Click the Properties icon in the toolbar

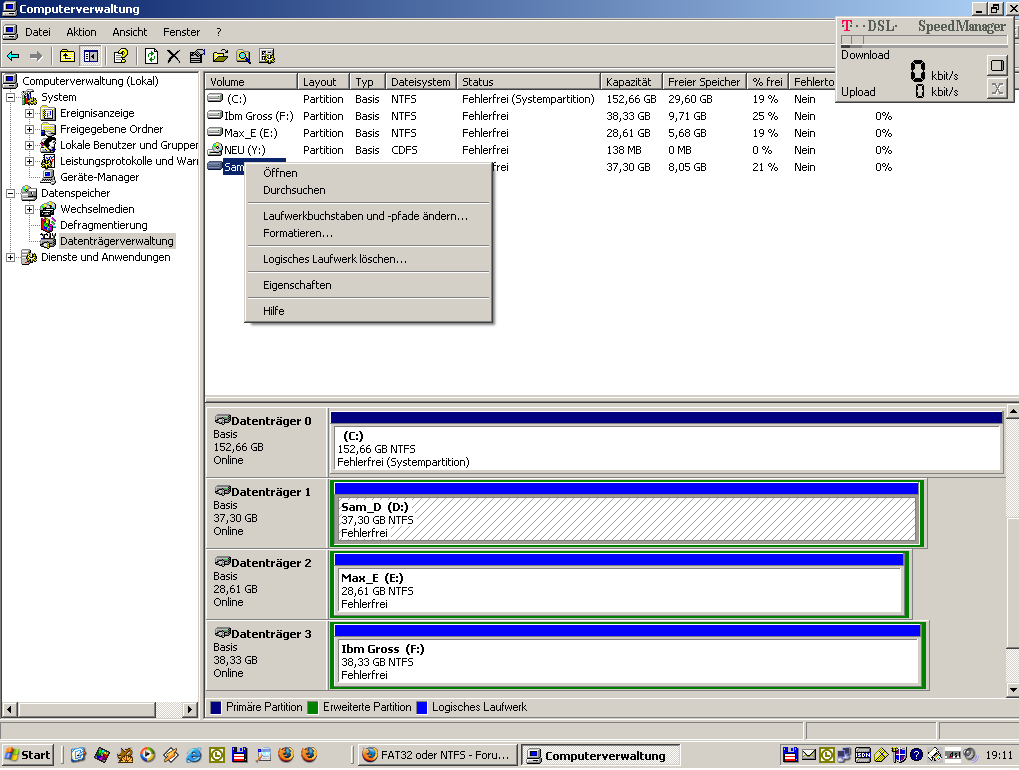click(197, 56)
